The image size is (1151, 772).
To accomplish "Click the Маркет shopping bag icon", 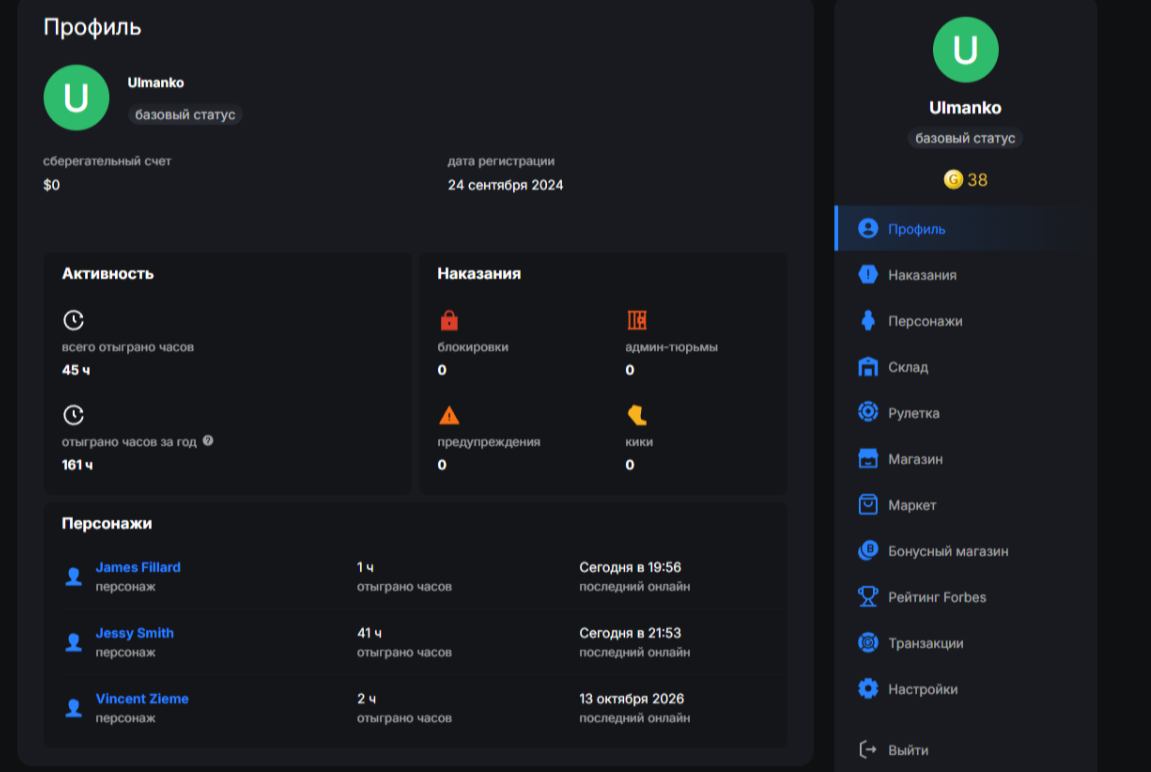I will coord(868,505).
